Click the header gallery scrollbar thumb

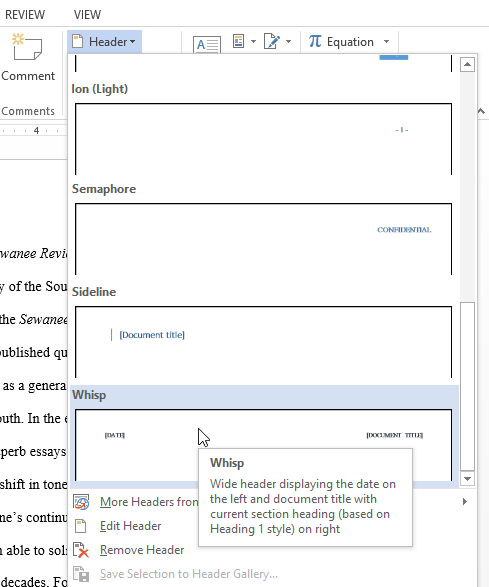467,386
